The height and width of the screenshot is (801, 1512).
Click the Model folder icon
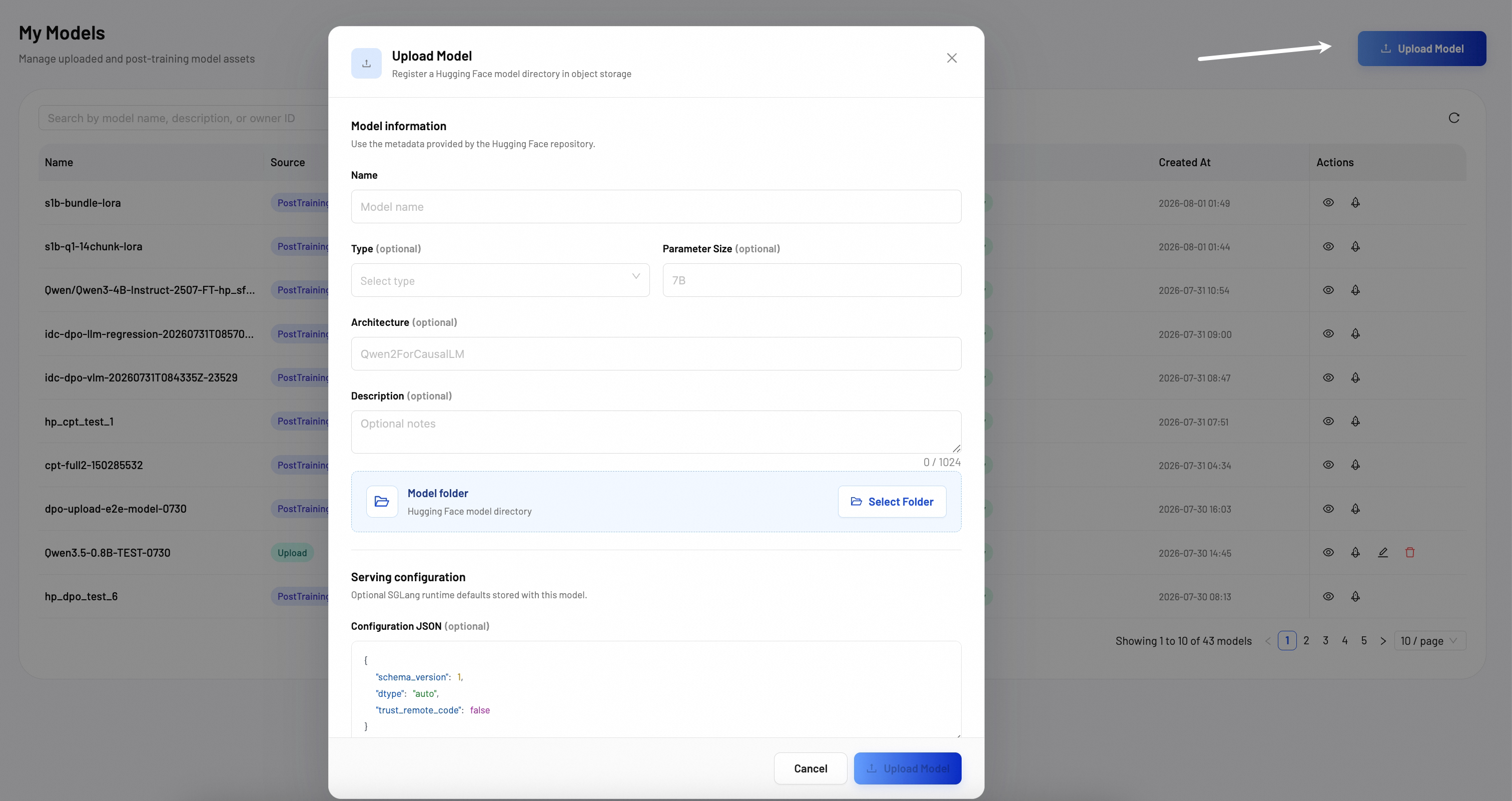pos(382,502)
